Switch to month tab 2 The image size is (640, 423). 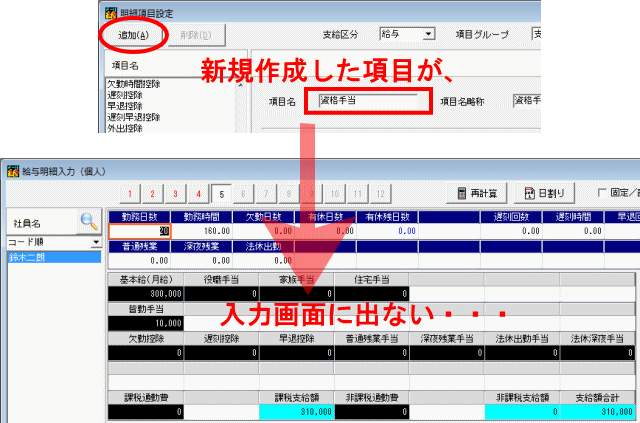click(x=153, y=194)
